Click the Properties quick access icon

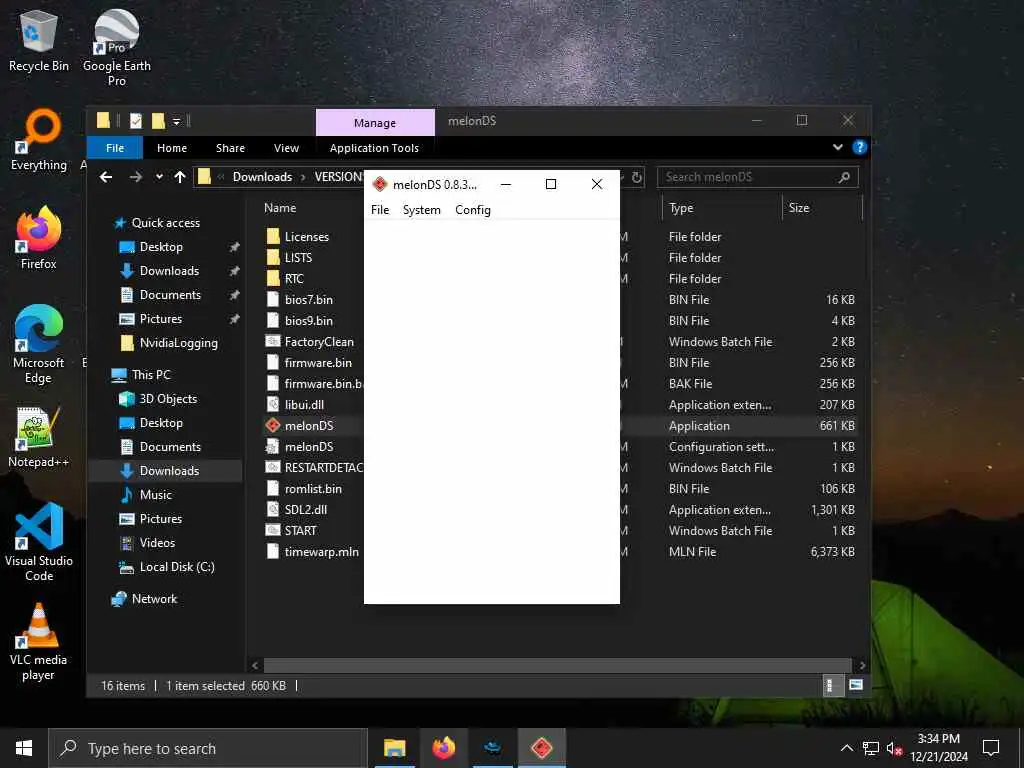pos(136,121)
